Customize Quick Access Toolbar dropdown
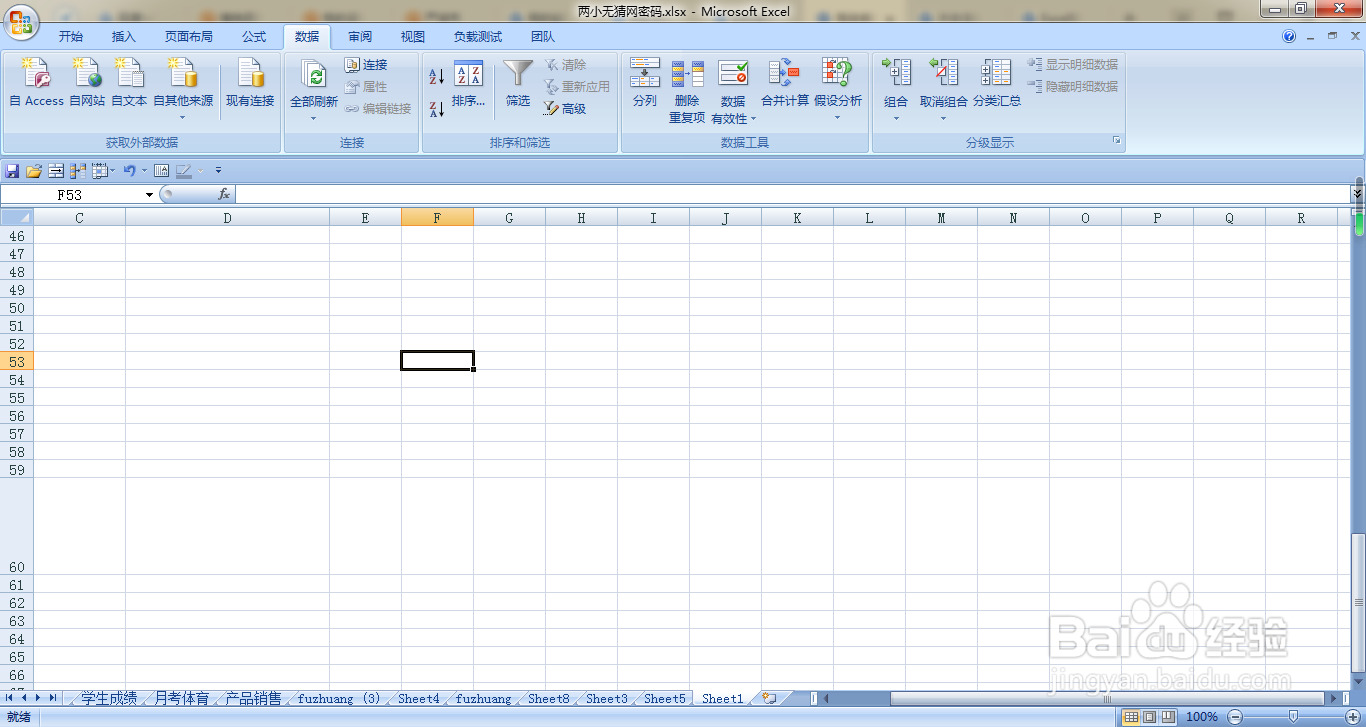The image size is (1366, 727). 219,171
